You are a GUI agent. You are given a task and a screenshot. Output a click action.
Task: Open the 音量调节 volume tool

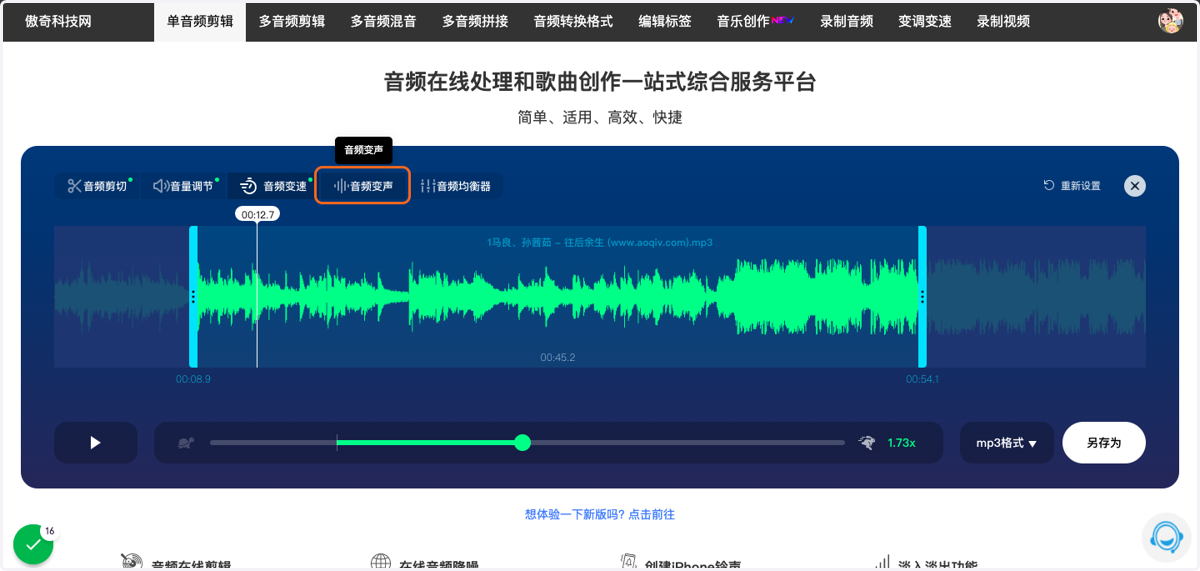(x=184, y=186)
